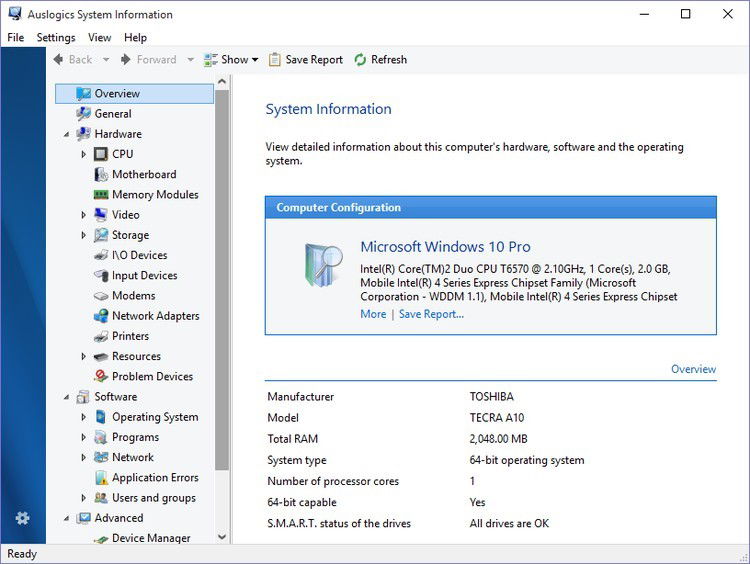Click the Refresh green arrows icon

(x=360, y=60)
